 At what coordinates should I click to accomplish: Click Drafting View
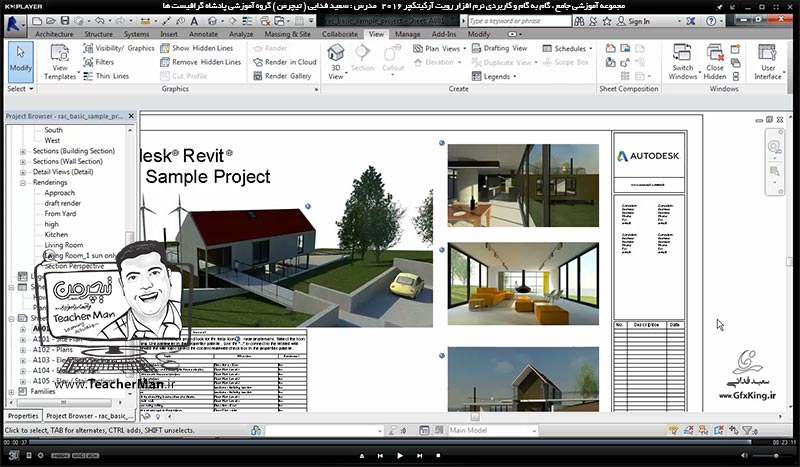[x=499, y=48]
